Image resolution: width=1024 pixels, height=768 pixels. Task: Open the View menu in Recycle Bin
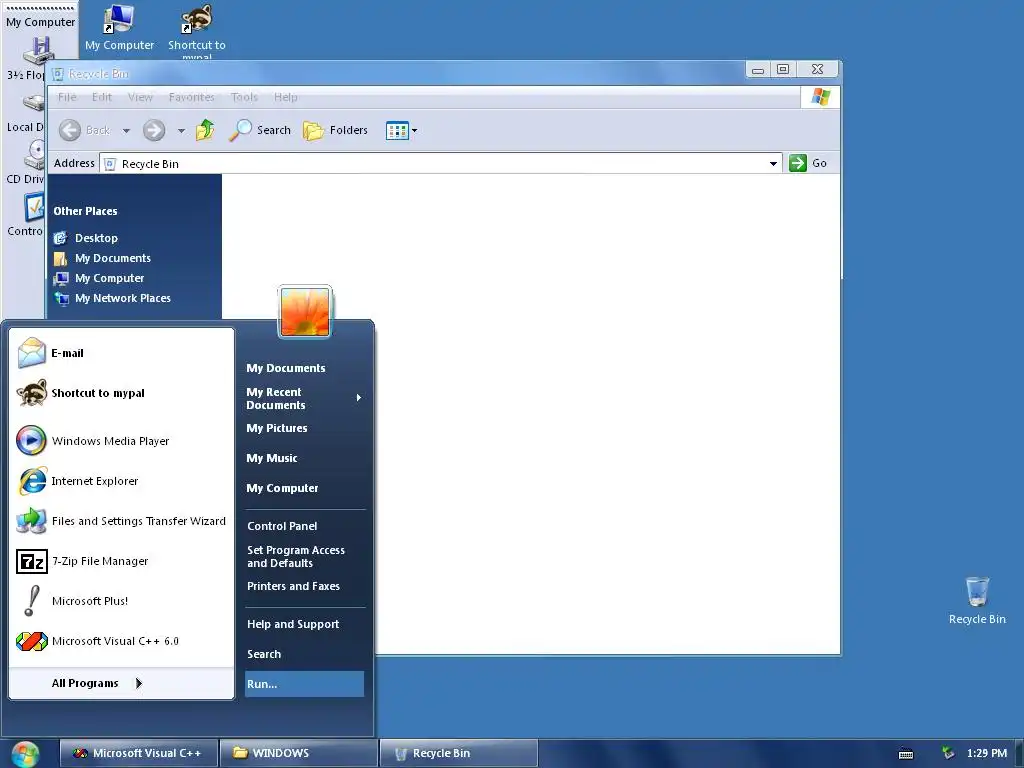coord(140,97)
